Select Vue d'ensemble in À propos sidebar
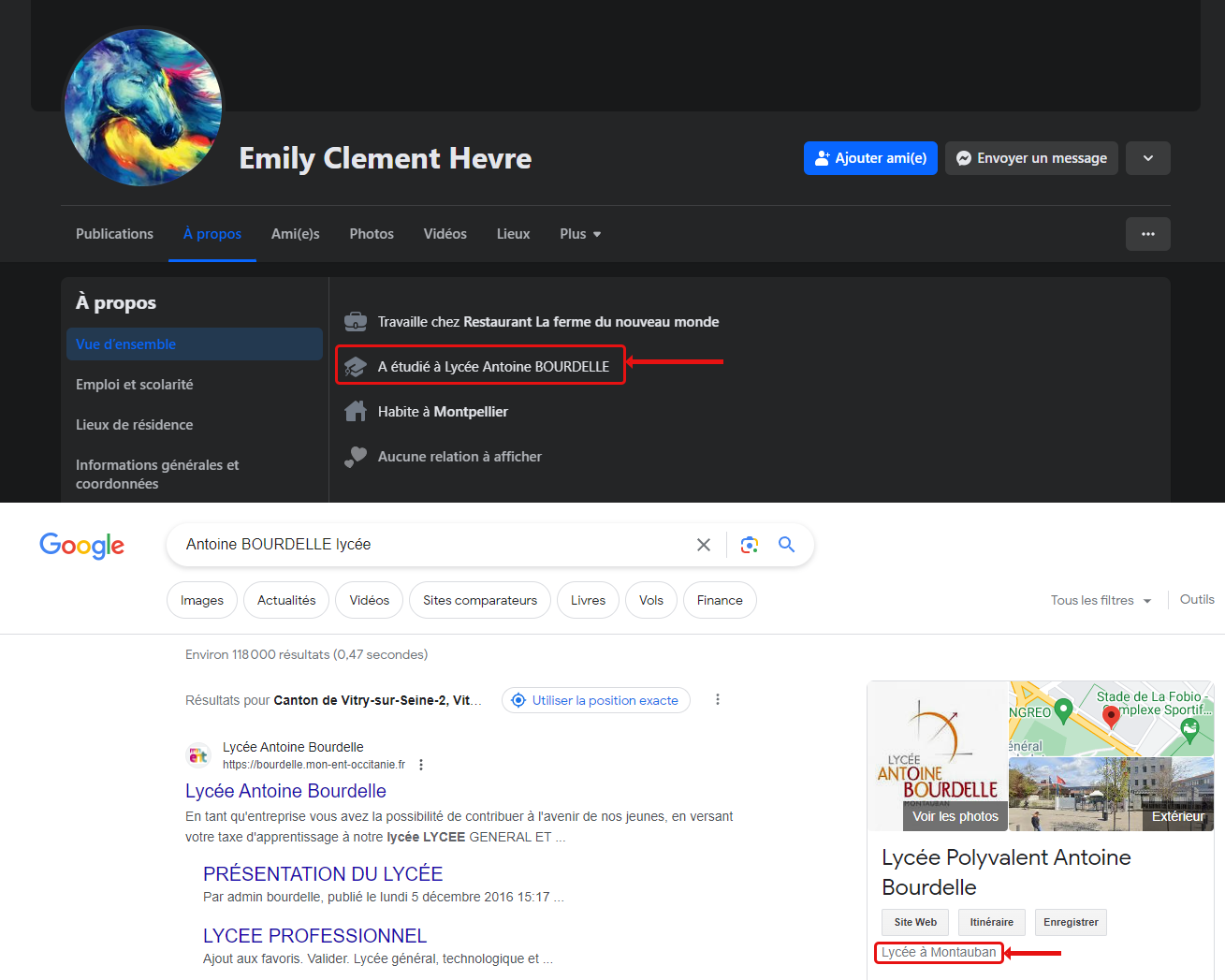 195,344
